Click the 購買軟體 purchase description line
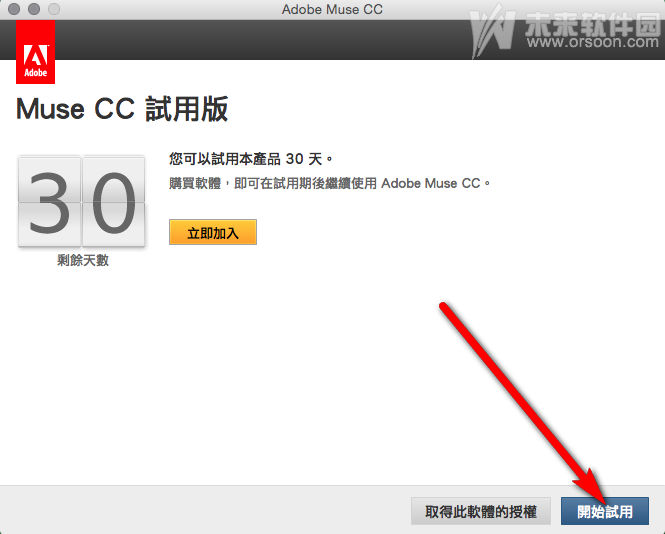This screenshot has width=665, height=534. pos(330,183)
